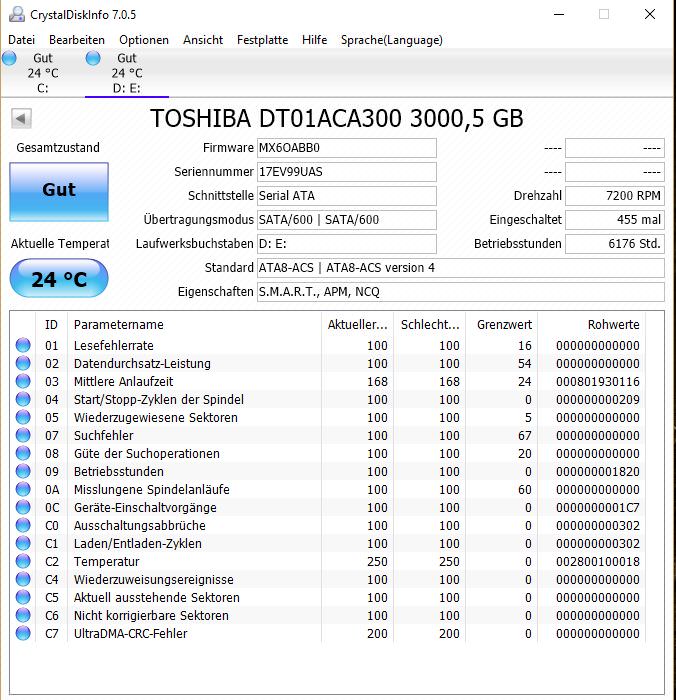The height and width of the screenshot is (700, 676).
Task: Click the Parametername column header
Action: (194, 325)
